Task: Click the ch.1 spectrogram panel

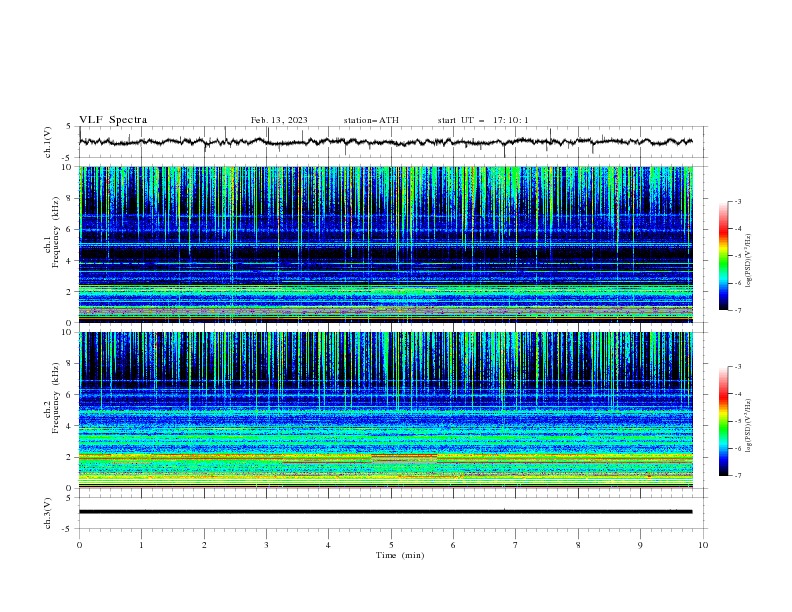Action: [386, 244]
